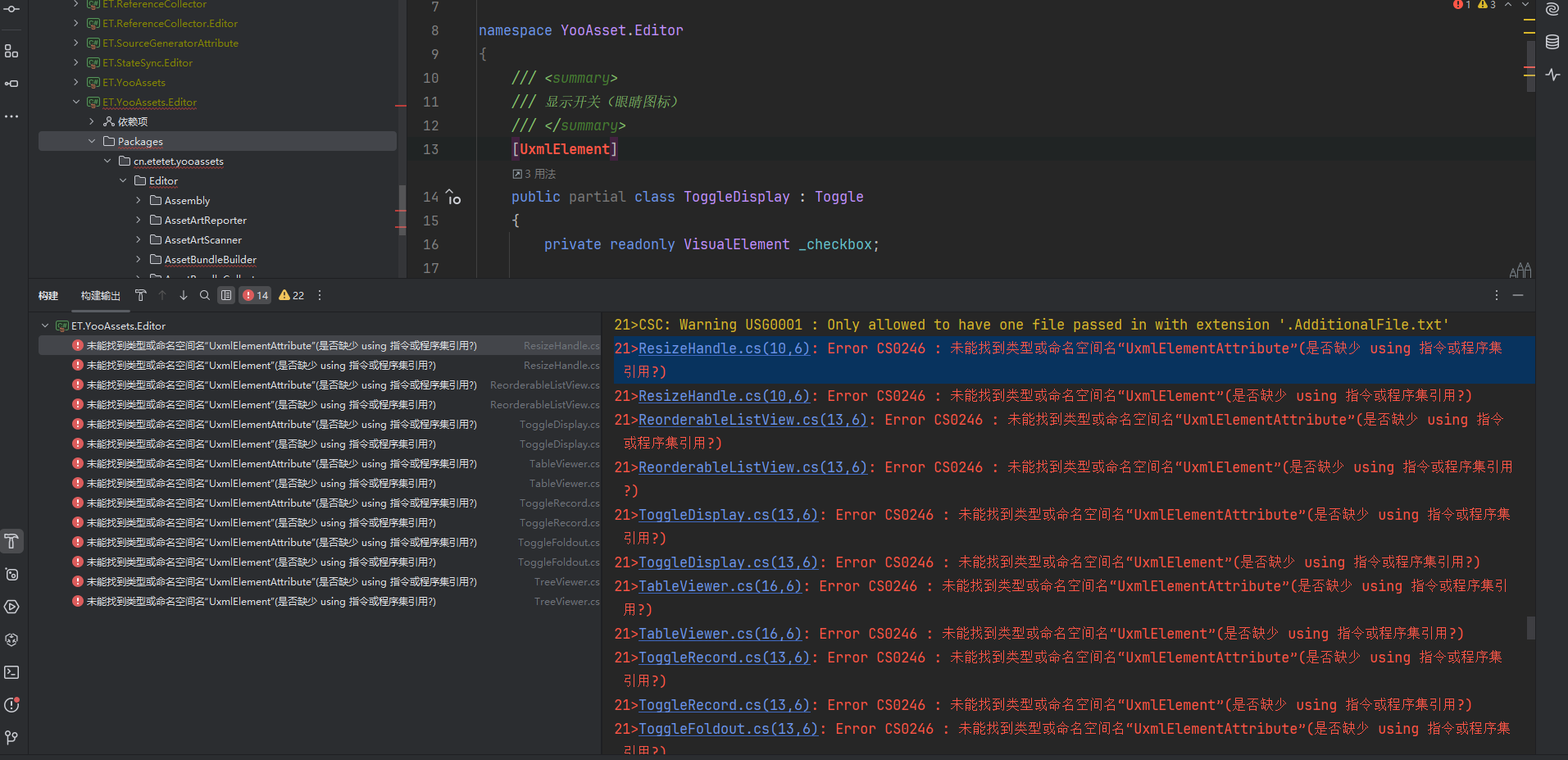
Task: Open build panel options menu at right
Action: tap(1497, 295)
